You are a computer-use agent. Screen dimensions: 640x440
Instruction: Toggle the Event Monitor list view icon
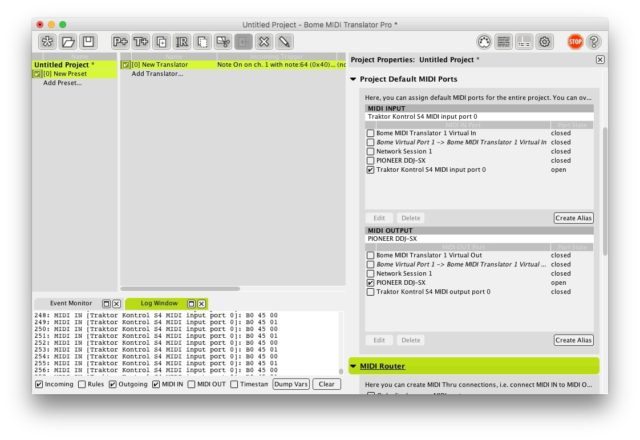504,42
